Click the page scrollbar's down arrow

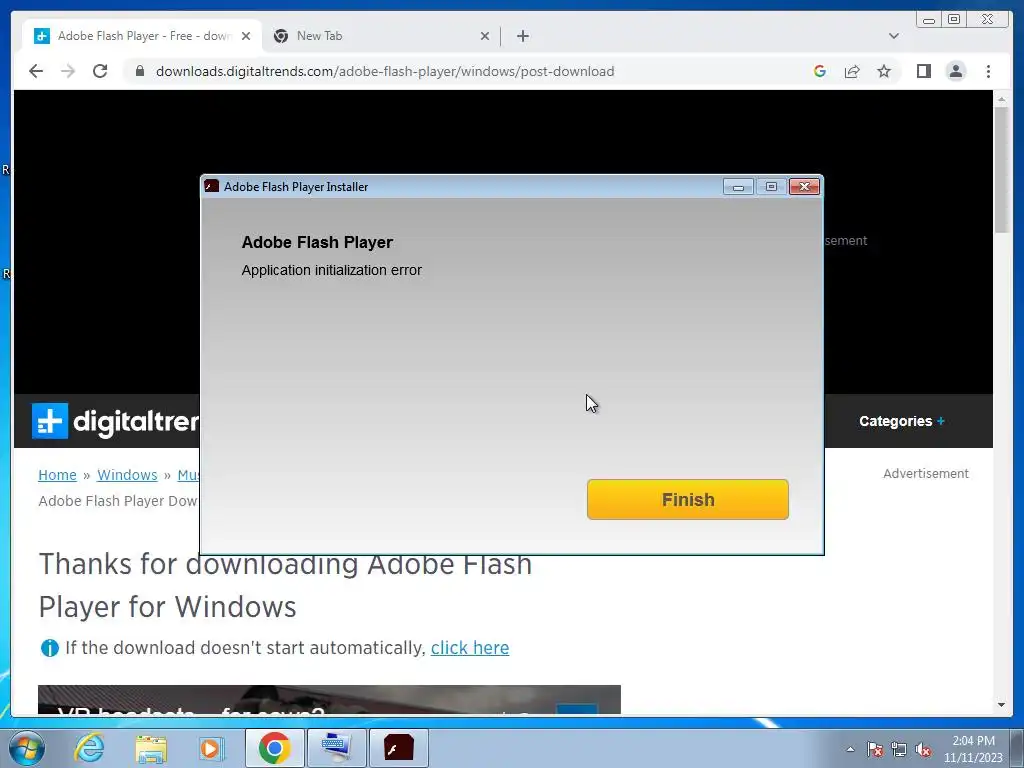[1002, 705]
